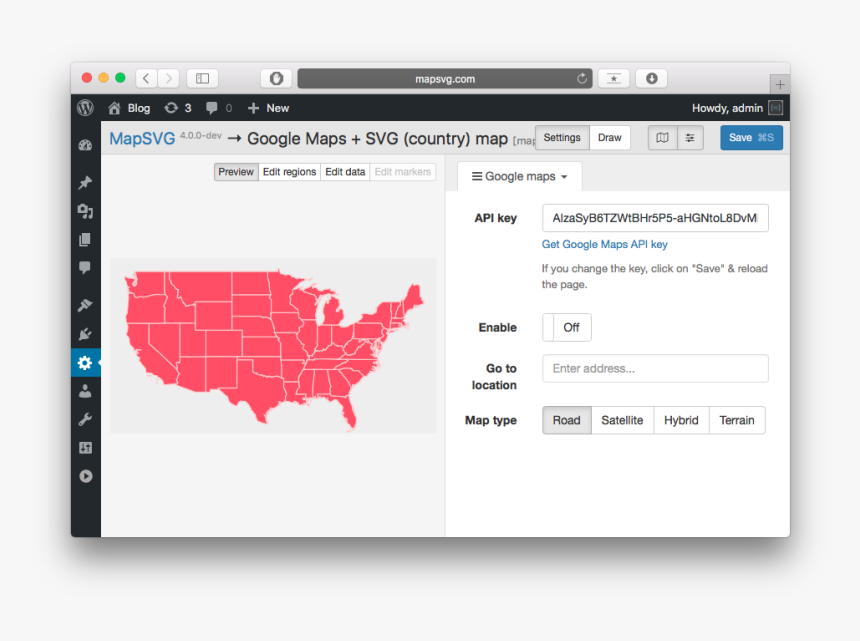This screenshot has height=641, width=860.
Task: Open Posts via the pushpin sidebar icon
Action: click(x=85, y=183)
